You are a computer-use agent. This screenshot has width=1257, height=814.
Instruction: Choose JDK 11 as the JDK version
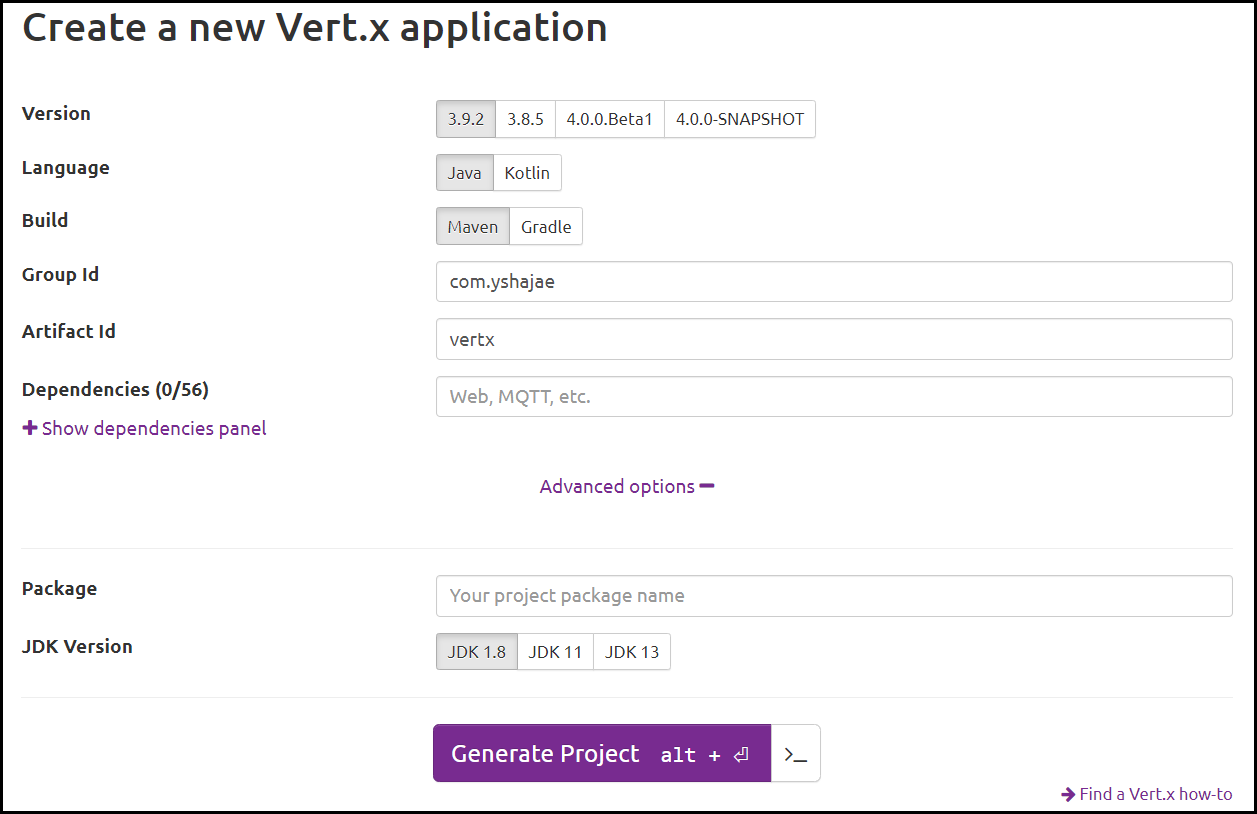[555, 651]
